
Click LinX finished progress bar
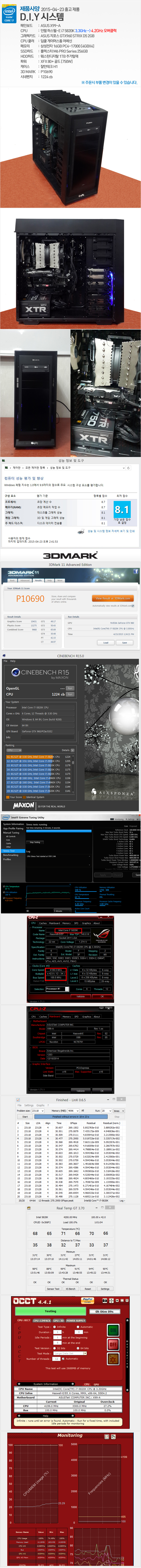71,1117
